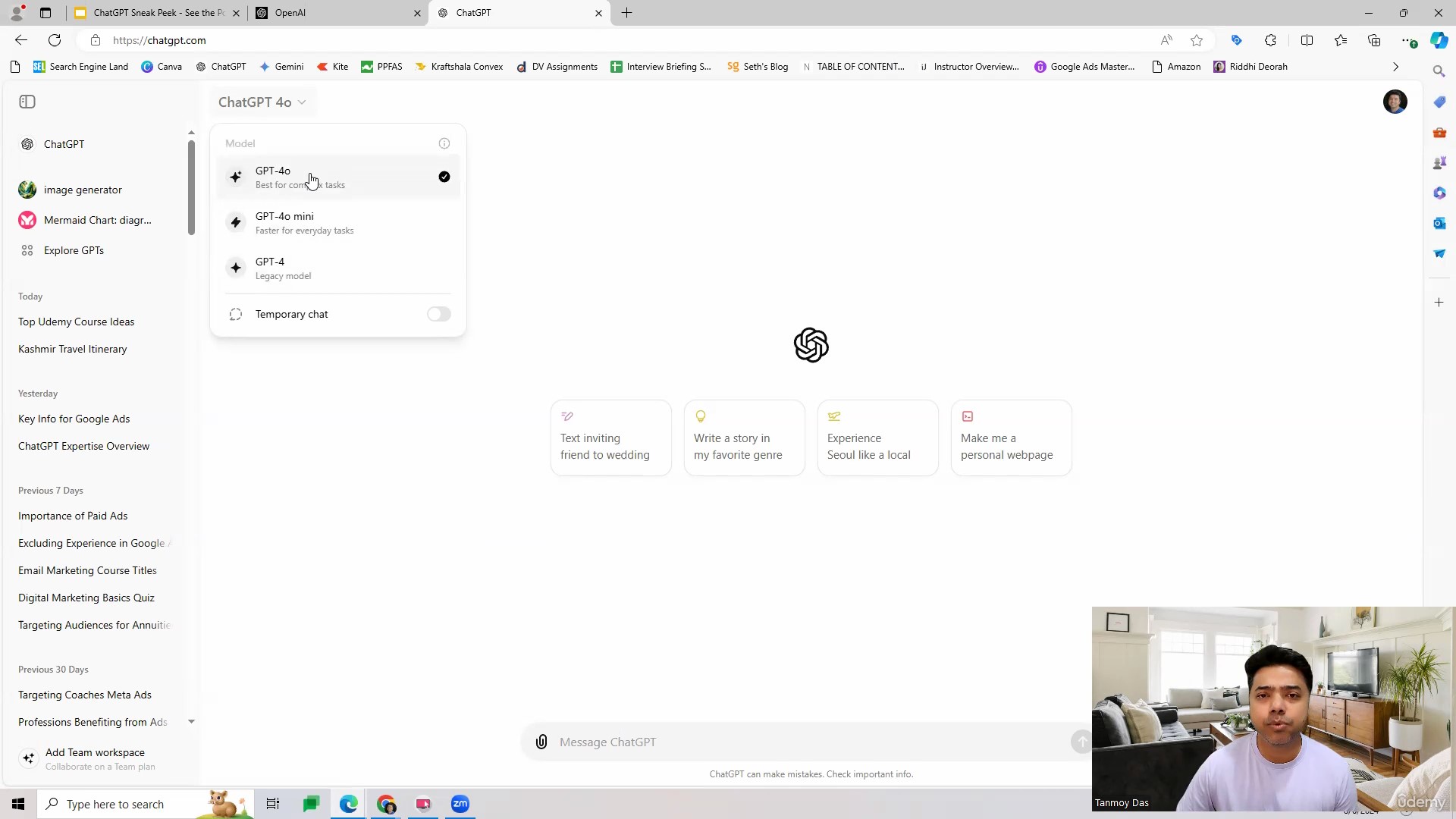Open sidebar search icon

coord(1439,71)
